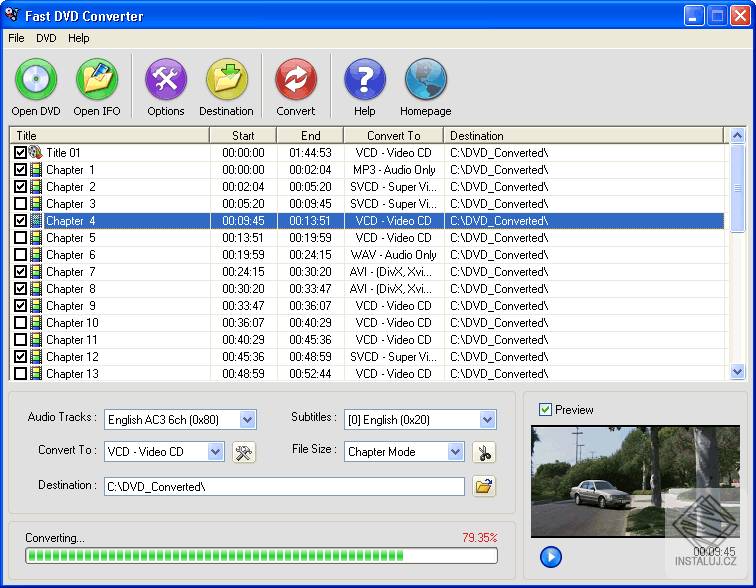
Task: Open conversion settings tools icon beside Convert To
Action: pyautogui.click(x=244, y=452)
